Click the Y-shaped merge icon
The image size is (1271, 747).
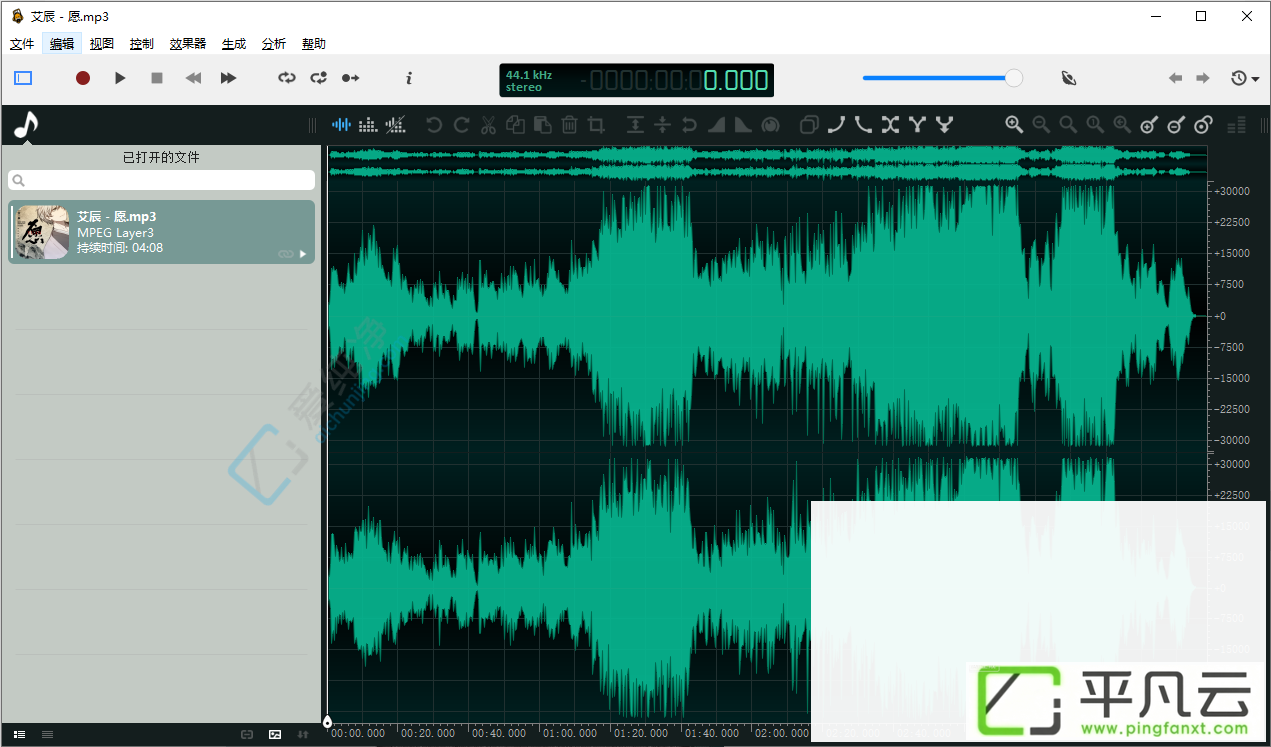pos(917,125)
